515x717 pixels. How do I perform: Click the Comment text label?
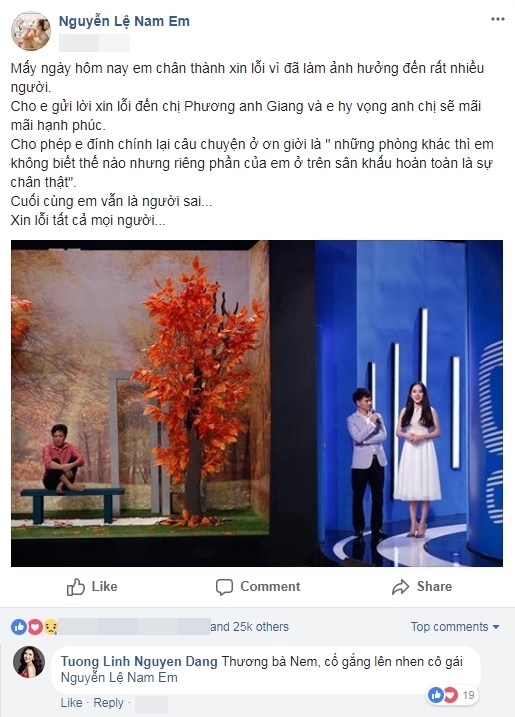(x=270, y=587)
